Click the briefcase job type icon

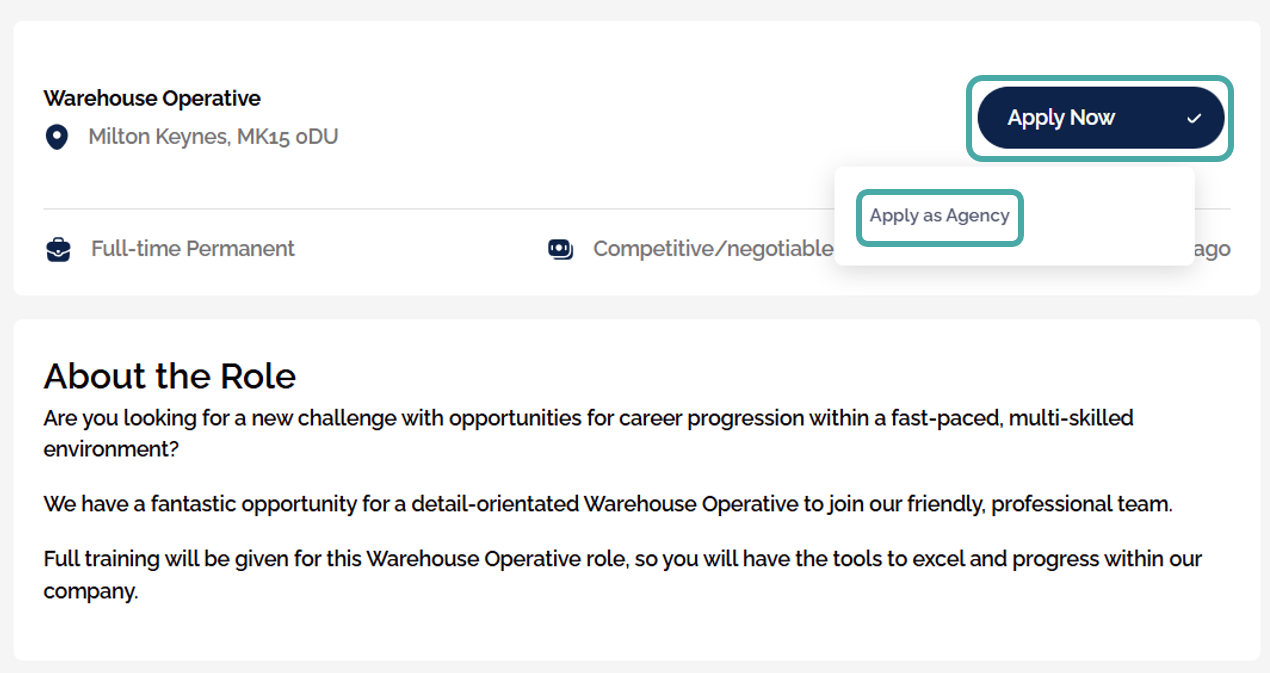(59, 249)
